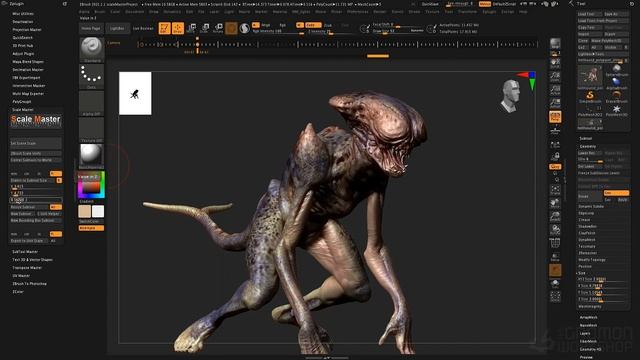Activate Scale mode in top shelf

[205, 28]
